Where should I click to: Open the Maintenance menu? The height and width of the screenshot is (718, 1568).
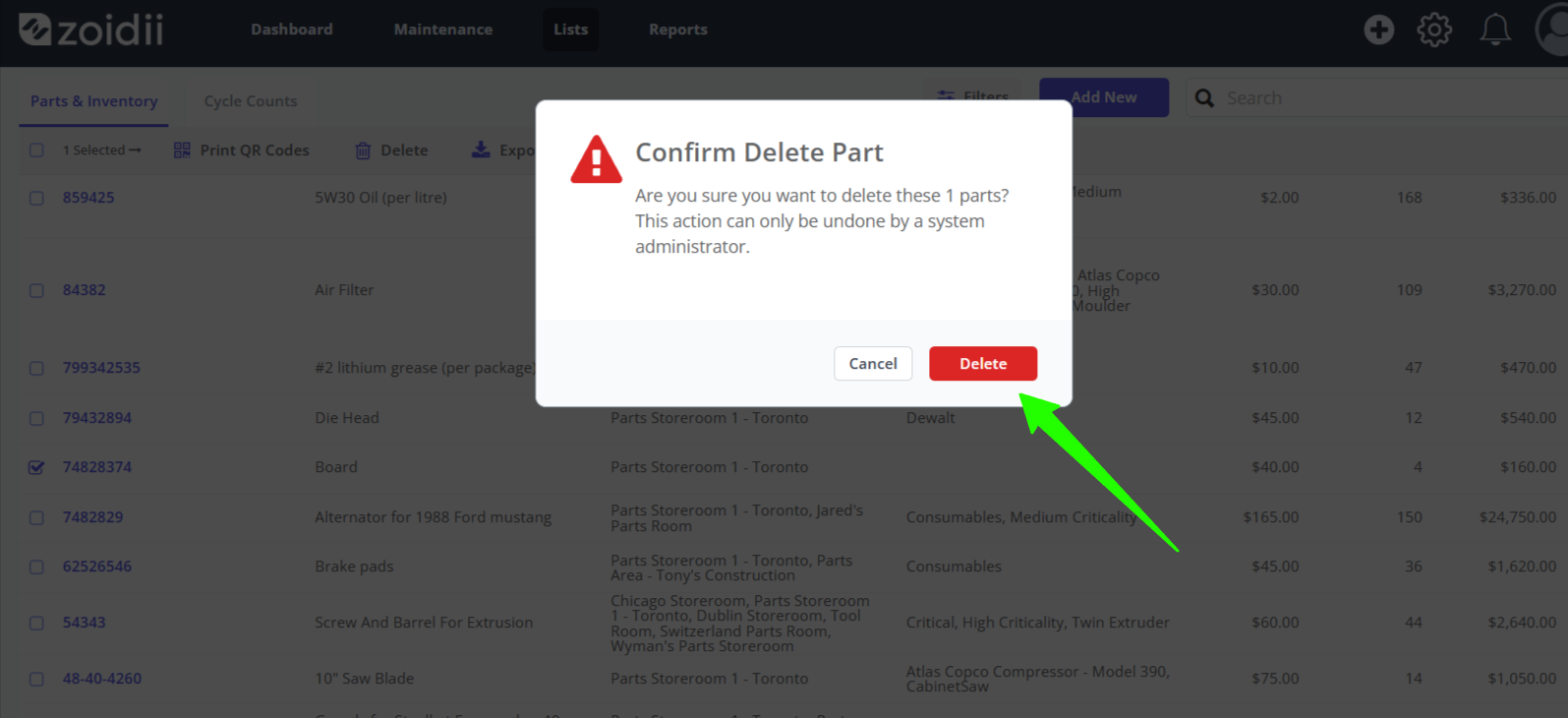[443, 30]
